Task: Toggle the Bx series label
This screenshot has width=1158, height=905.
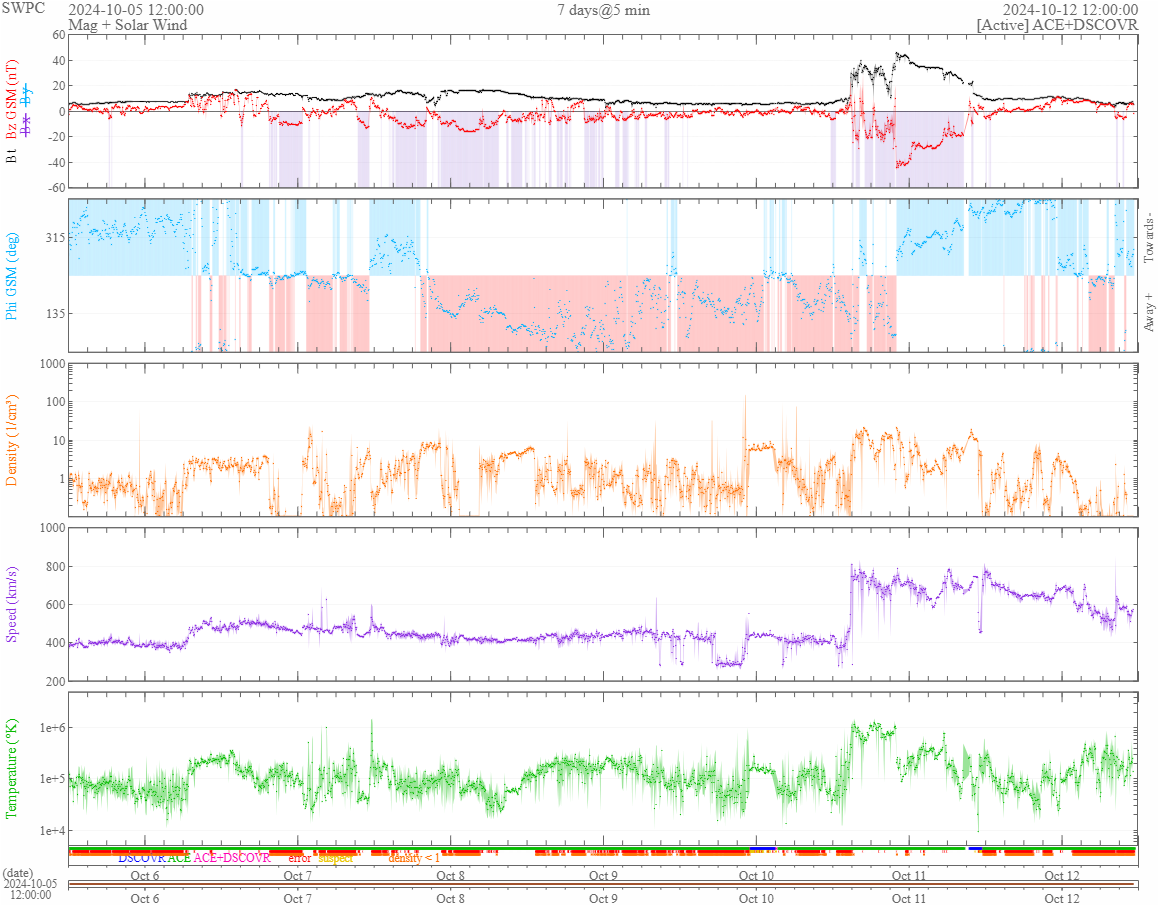Action: (x=27, y=125)
